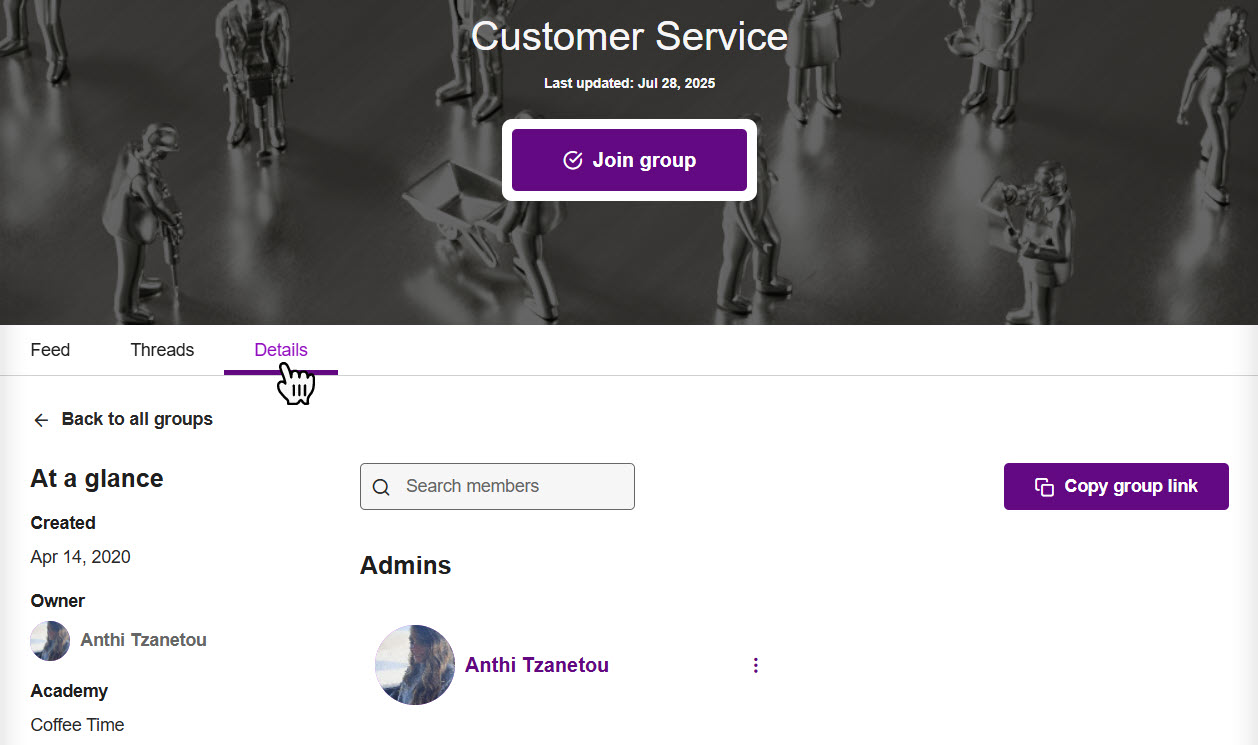Click the magnifying glass in Search members

381,486
